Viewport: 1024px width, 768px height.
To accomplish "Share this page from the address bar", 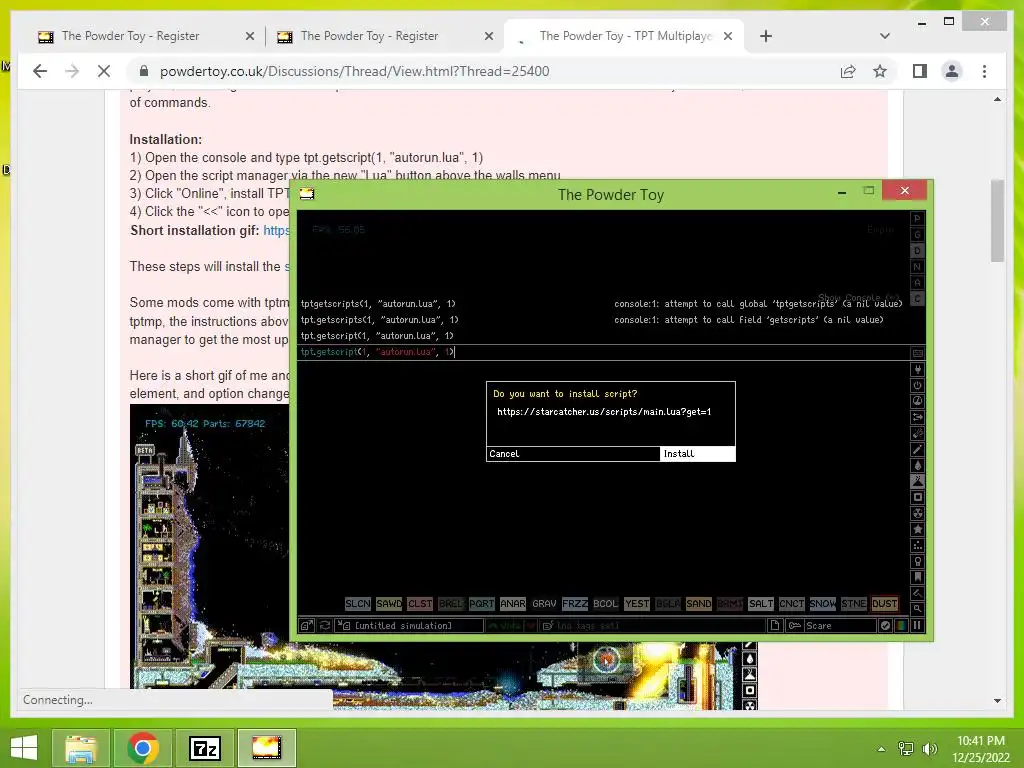I will click(x=848, y=71).
